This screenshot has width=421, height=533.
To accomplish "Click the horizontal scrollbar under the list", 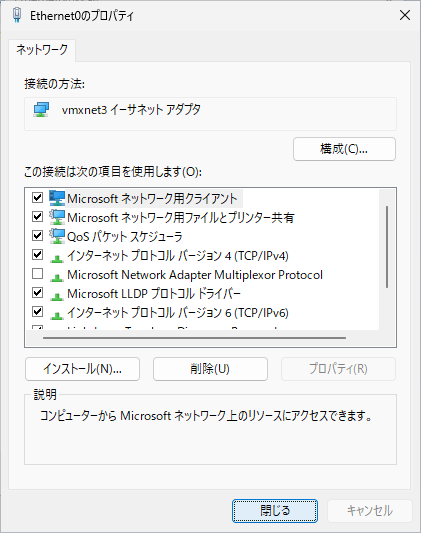I will pos(195,338).
